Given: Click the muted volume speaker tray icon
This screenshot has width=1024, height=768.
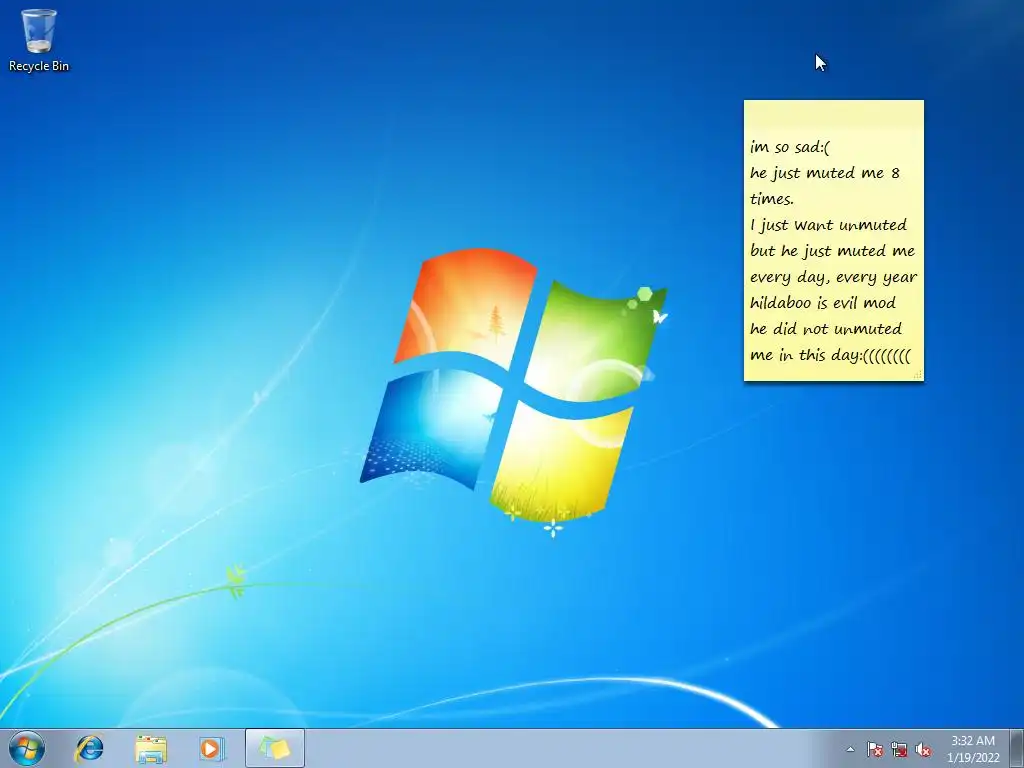Looking at the screenshot, I should (923, 749).
